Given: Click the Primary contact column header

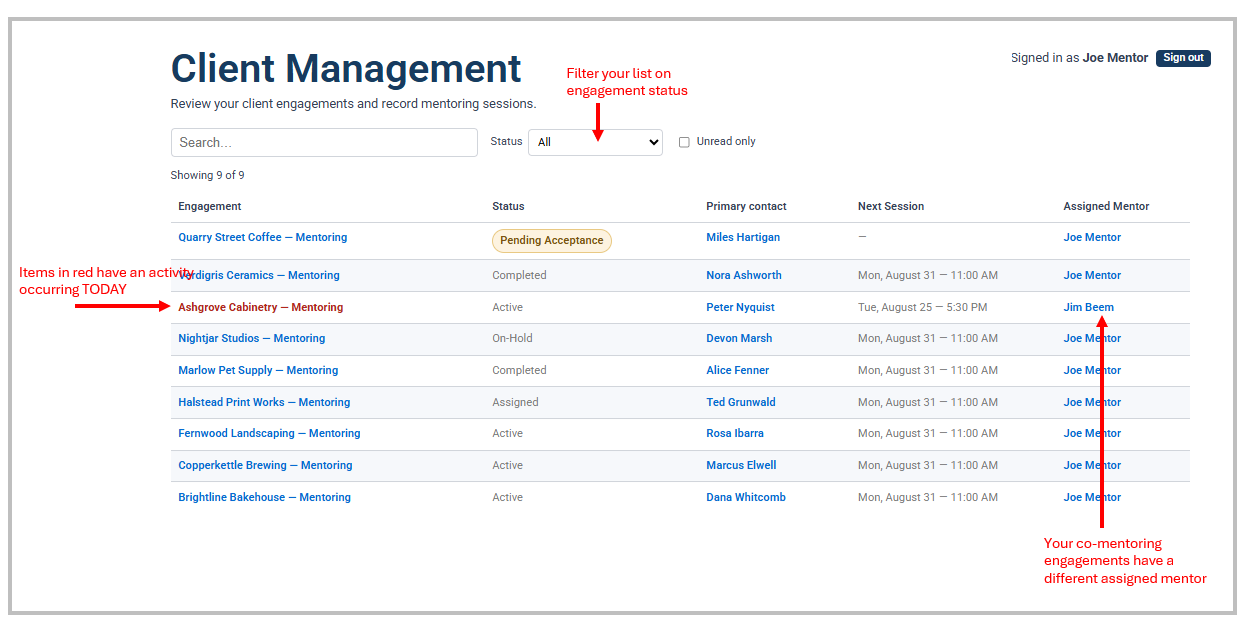Looking at the screenshot, I should pyautogui.click(x=746, y=207).
